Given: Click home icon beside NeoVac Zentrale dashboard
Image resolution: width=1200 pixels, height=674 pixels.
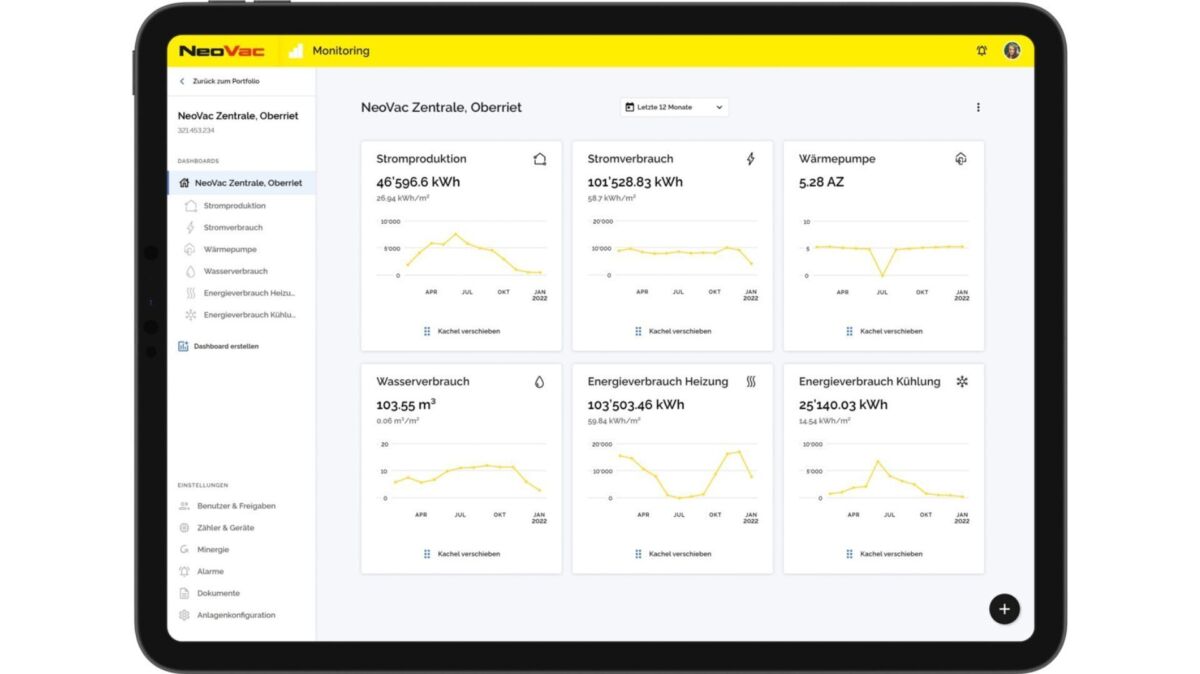Looking at the screenshot, I should pyautogui.click(x=184, y=183).
